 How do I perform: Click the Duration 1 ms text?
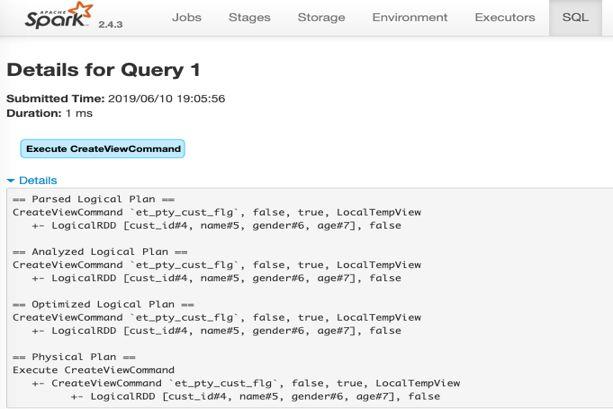point(50,113)
